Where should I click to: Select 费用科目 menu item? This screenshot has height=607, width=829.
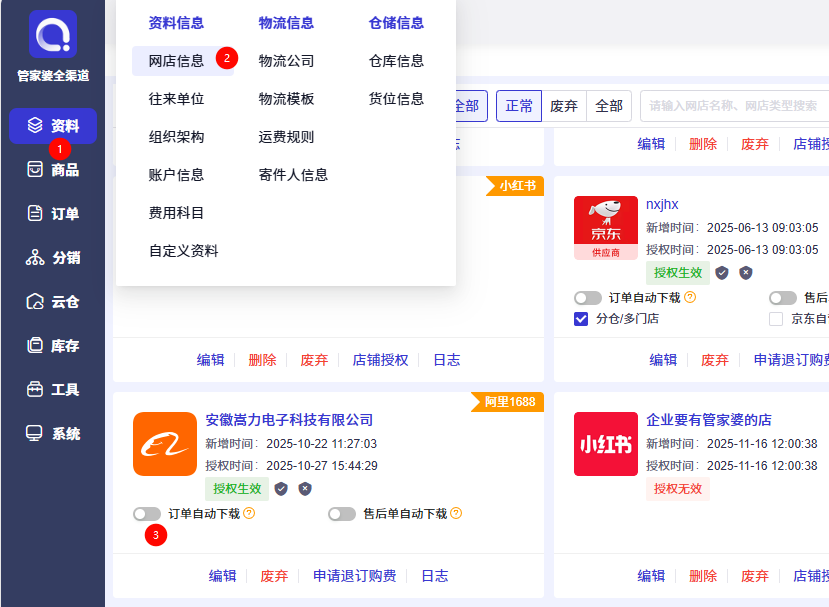[176, 213]
